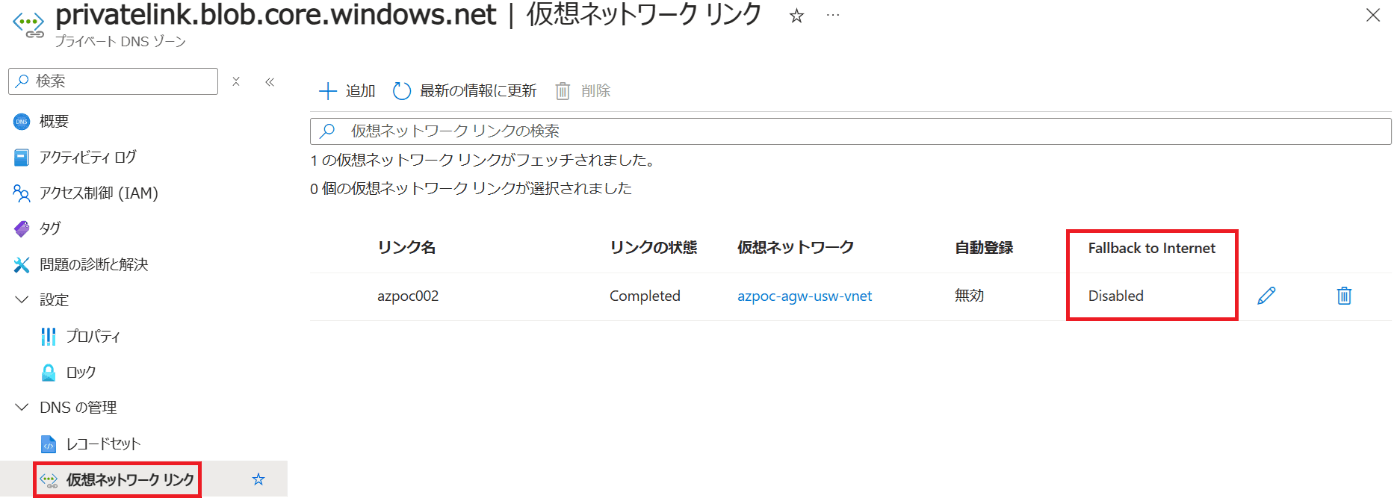Click the Fallback to Internet column header

(1152, 248)
